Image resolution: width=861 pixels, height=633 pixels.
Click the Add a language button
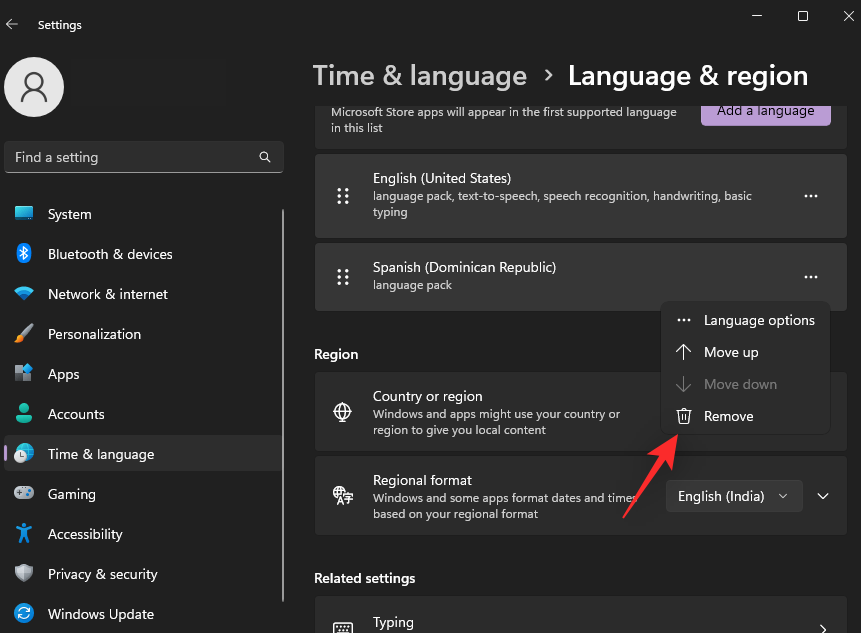(765, 113)
